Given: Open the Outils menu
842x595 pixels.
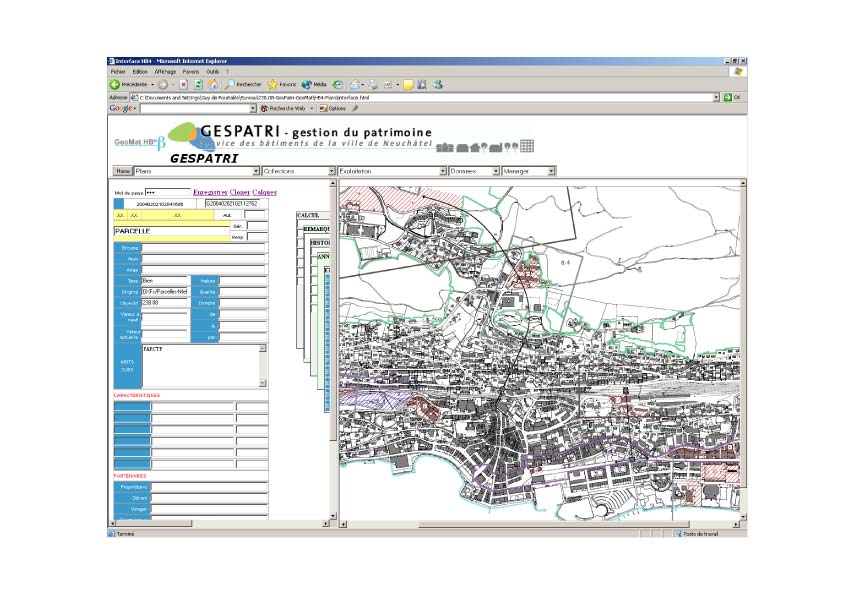Looking at the screenshot, I should [213, 71].
